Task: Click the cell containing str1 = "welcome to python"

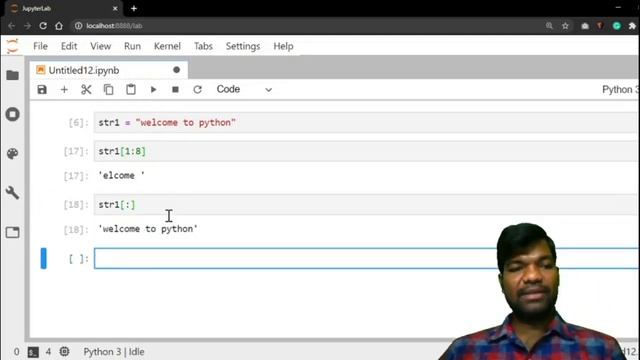Action: 366,122
